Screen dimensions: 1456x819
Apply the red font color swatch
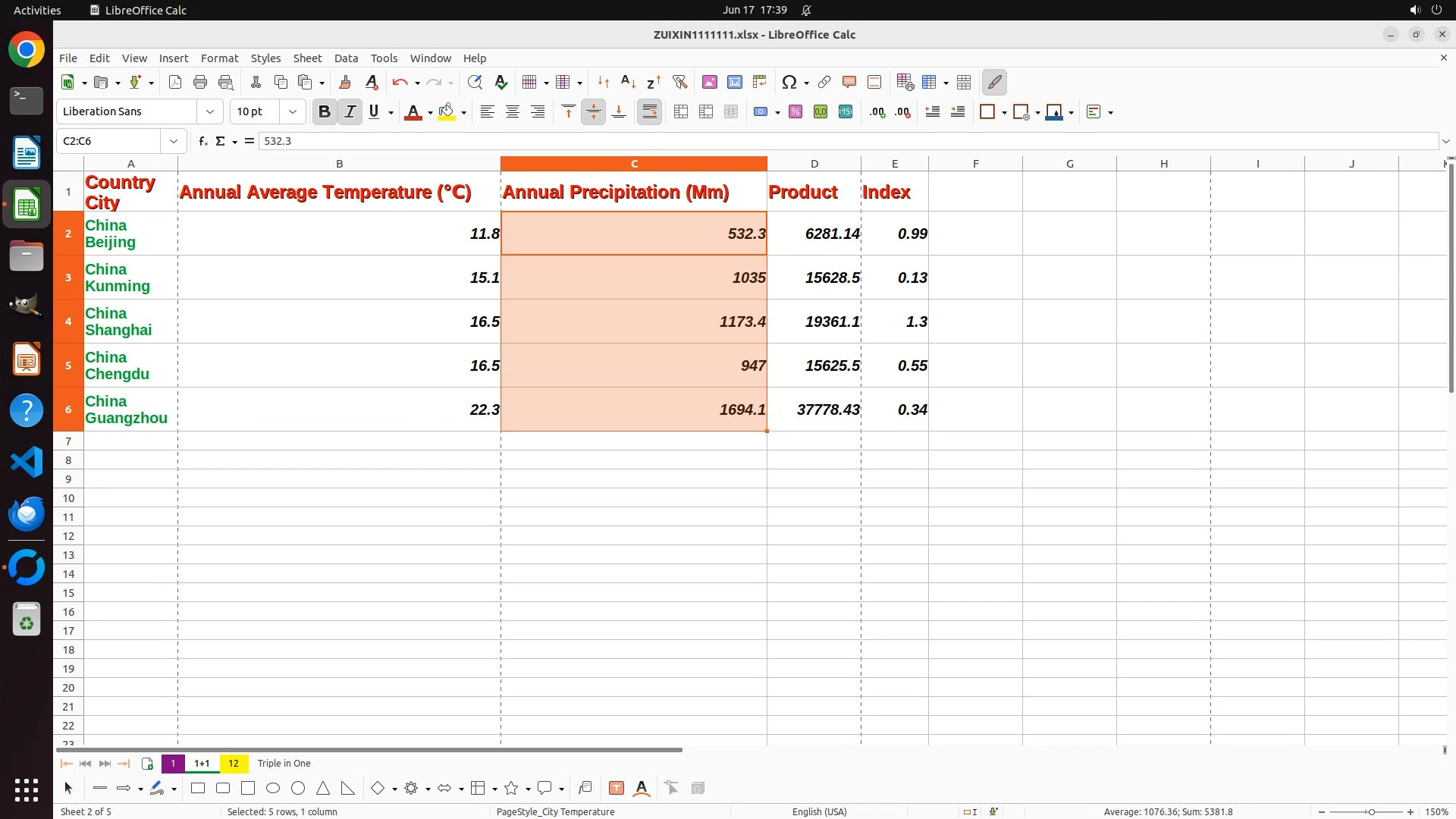coord(413,111)
